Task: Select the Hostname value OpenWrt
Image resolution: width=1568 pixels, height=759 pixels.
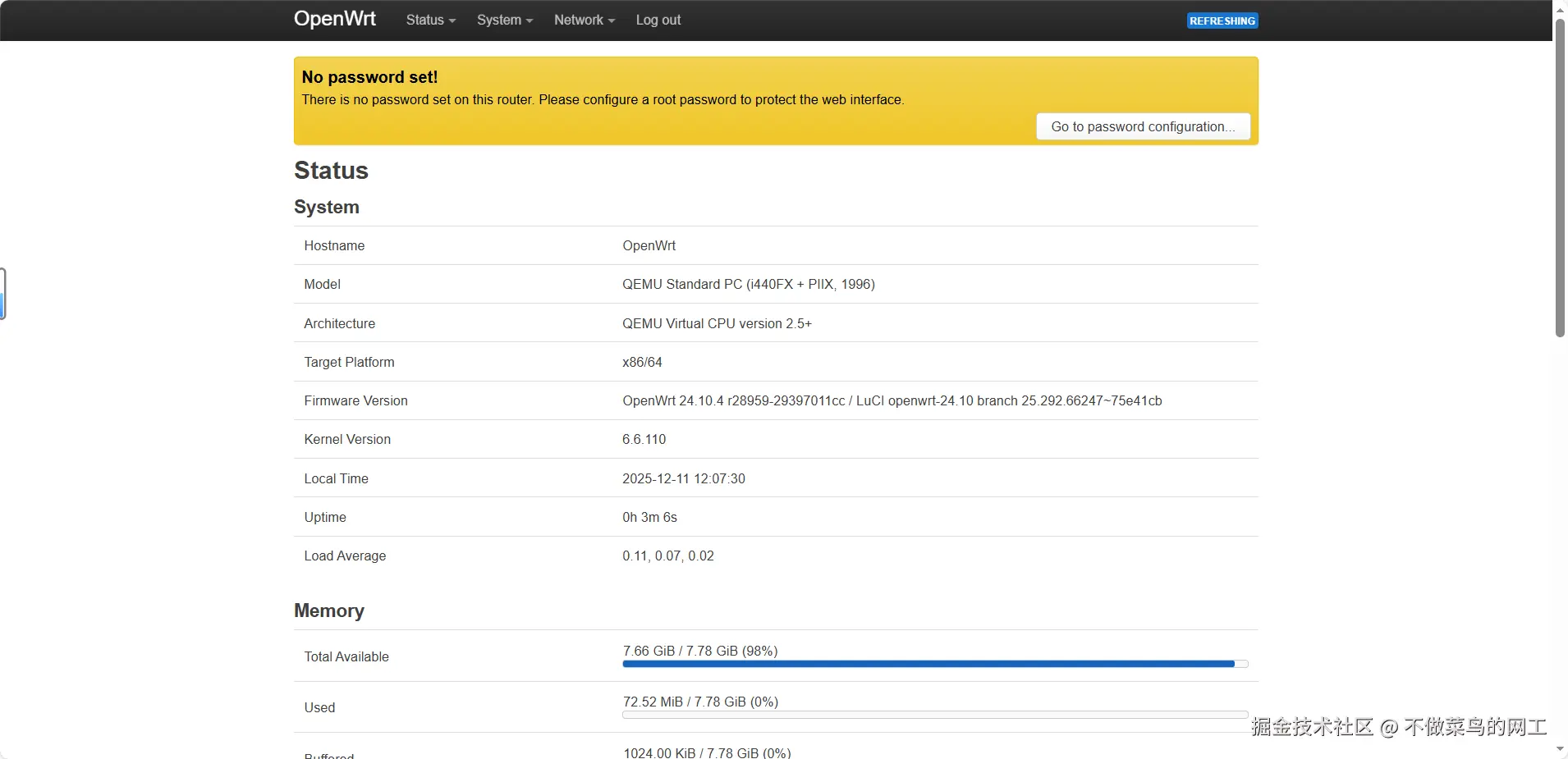Action: [649, 245]
